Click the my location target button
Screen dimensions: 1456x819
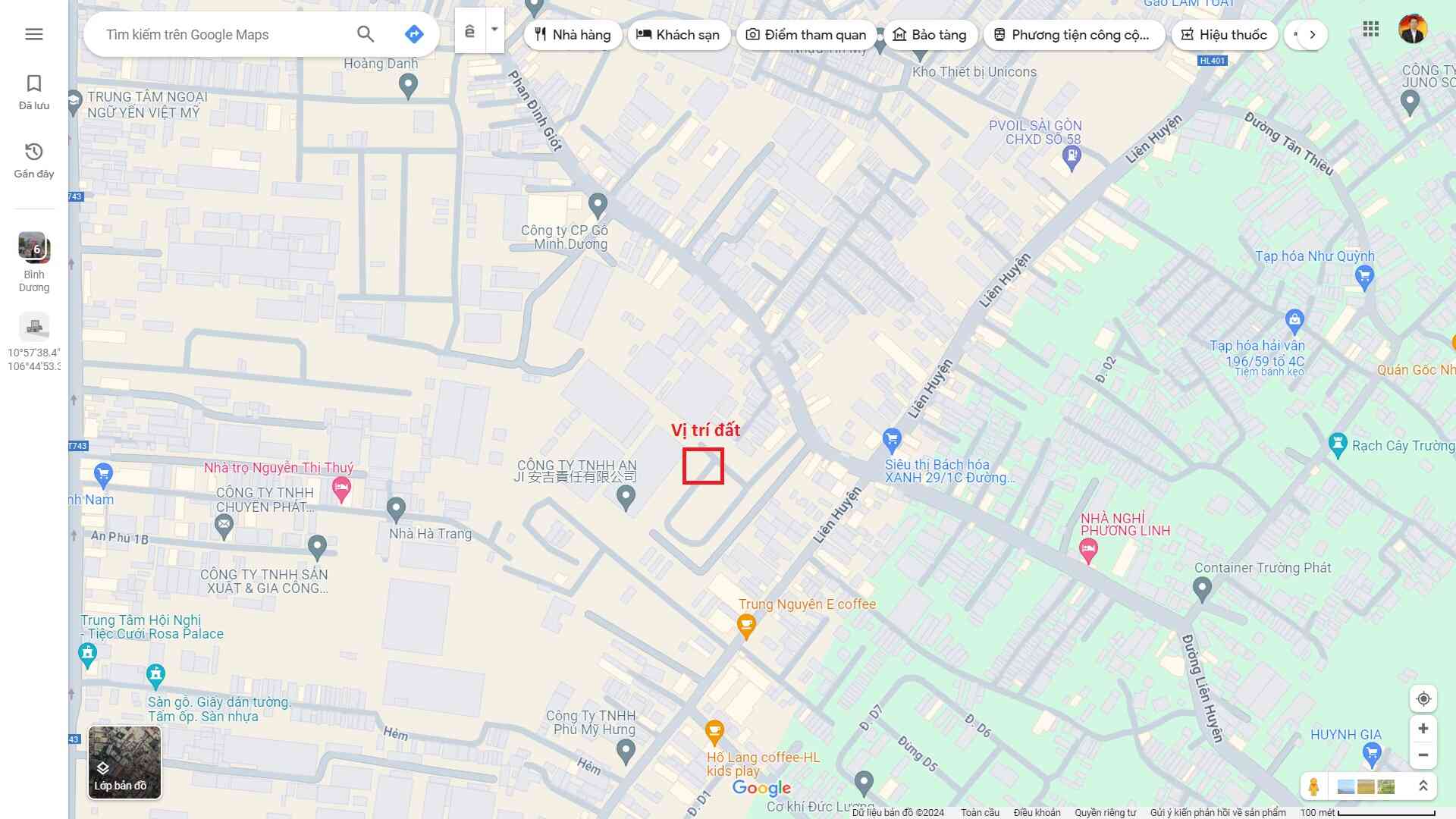[1423, 699]
